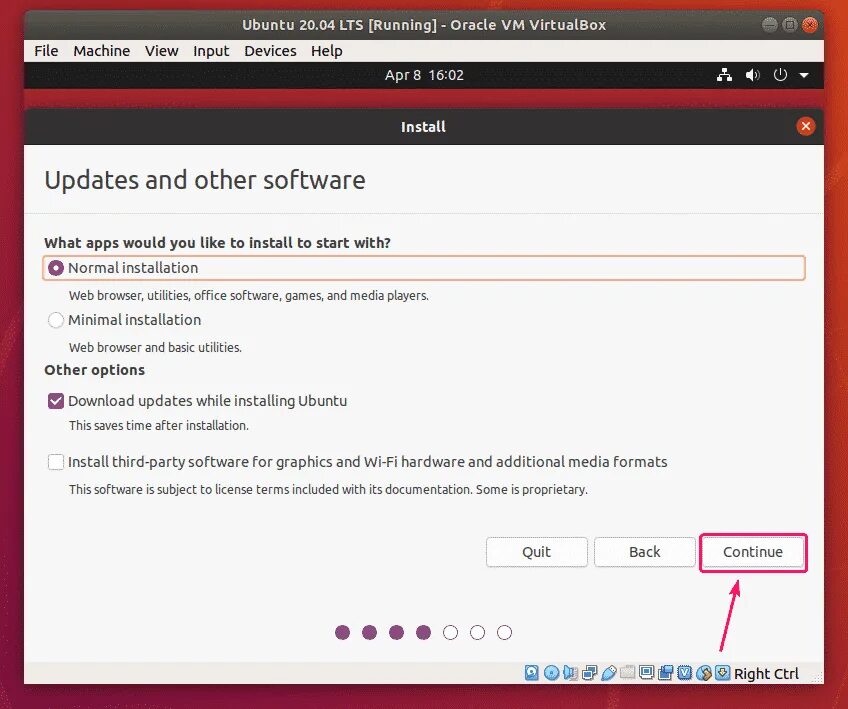Click the network adapters status icon
Screen dimensions: 848x709
click(589, 672)
